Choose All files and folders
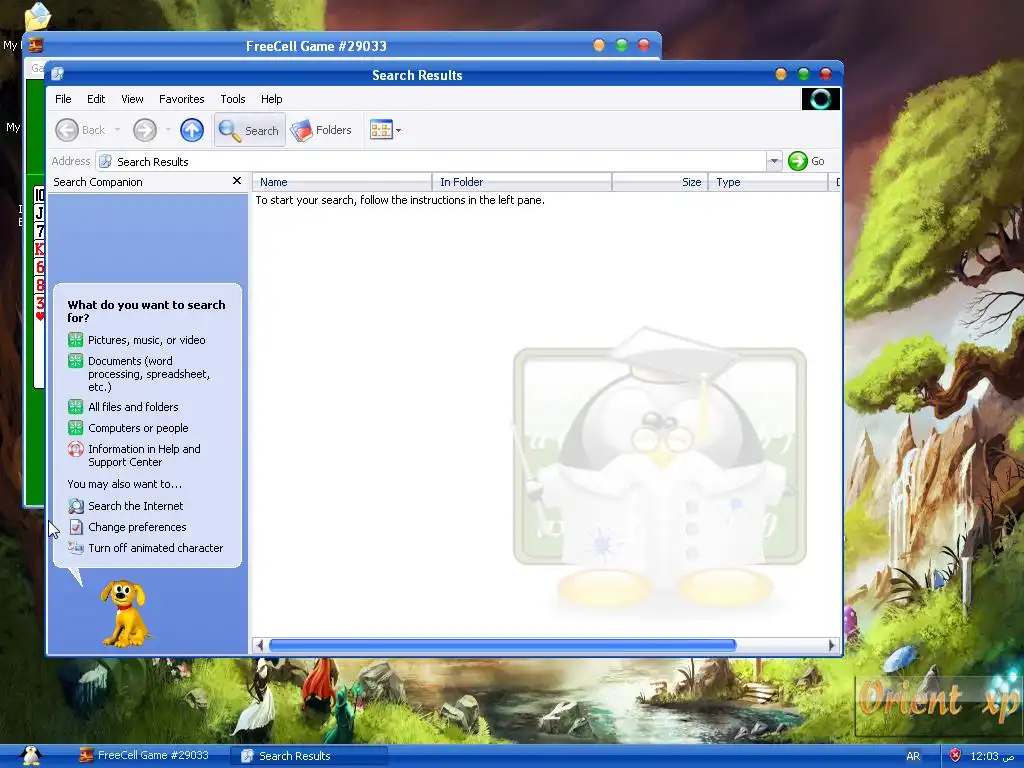The width and height of the screenshot is (1024, 768). point(133,407)
